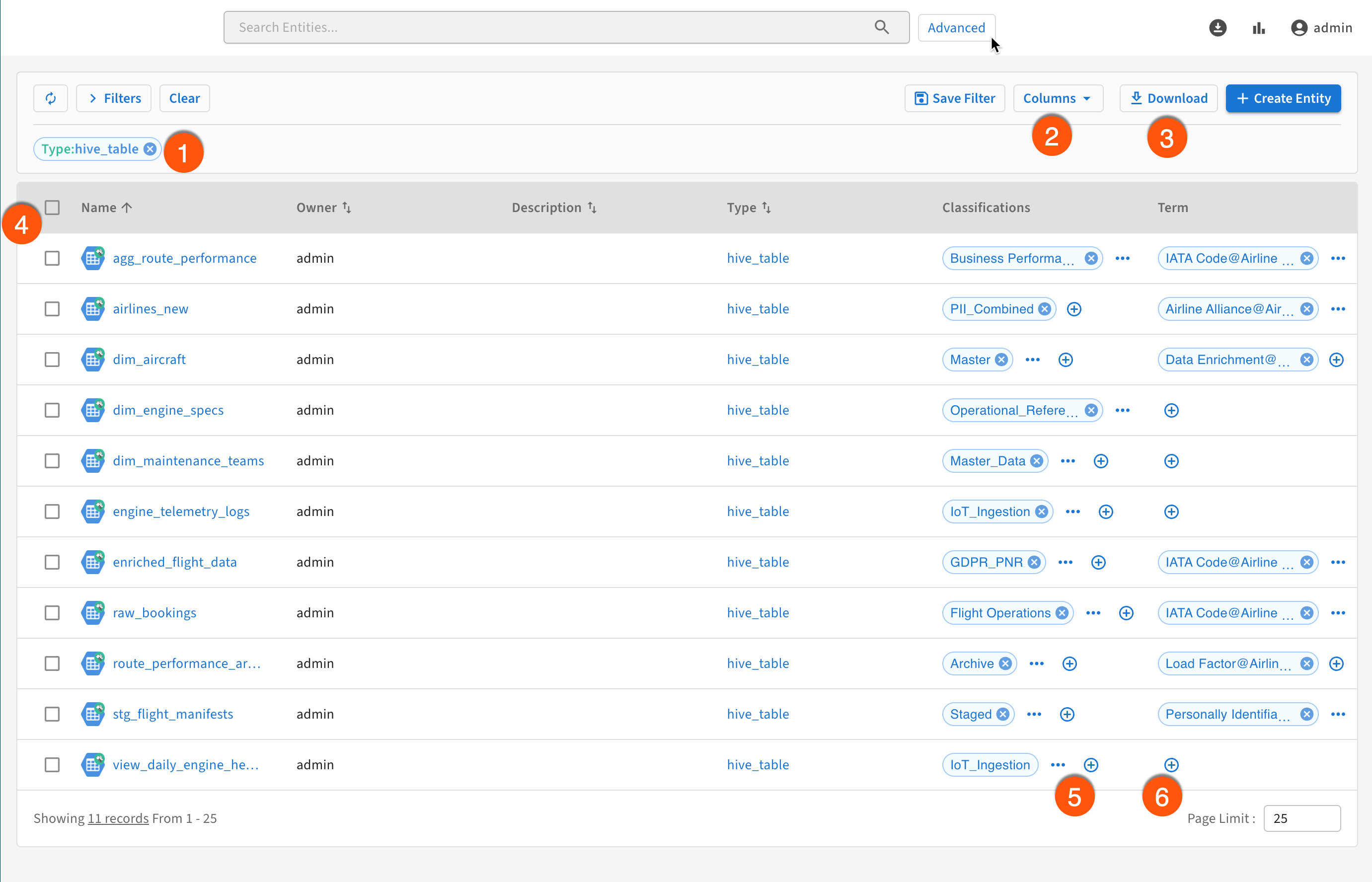Click the magnifier icon in search bar
1372x882 pixels.
coord(881,27)
